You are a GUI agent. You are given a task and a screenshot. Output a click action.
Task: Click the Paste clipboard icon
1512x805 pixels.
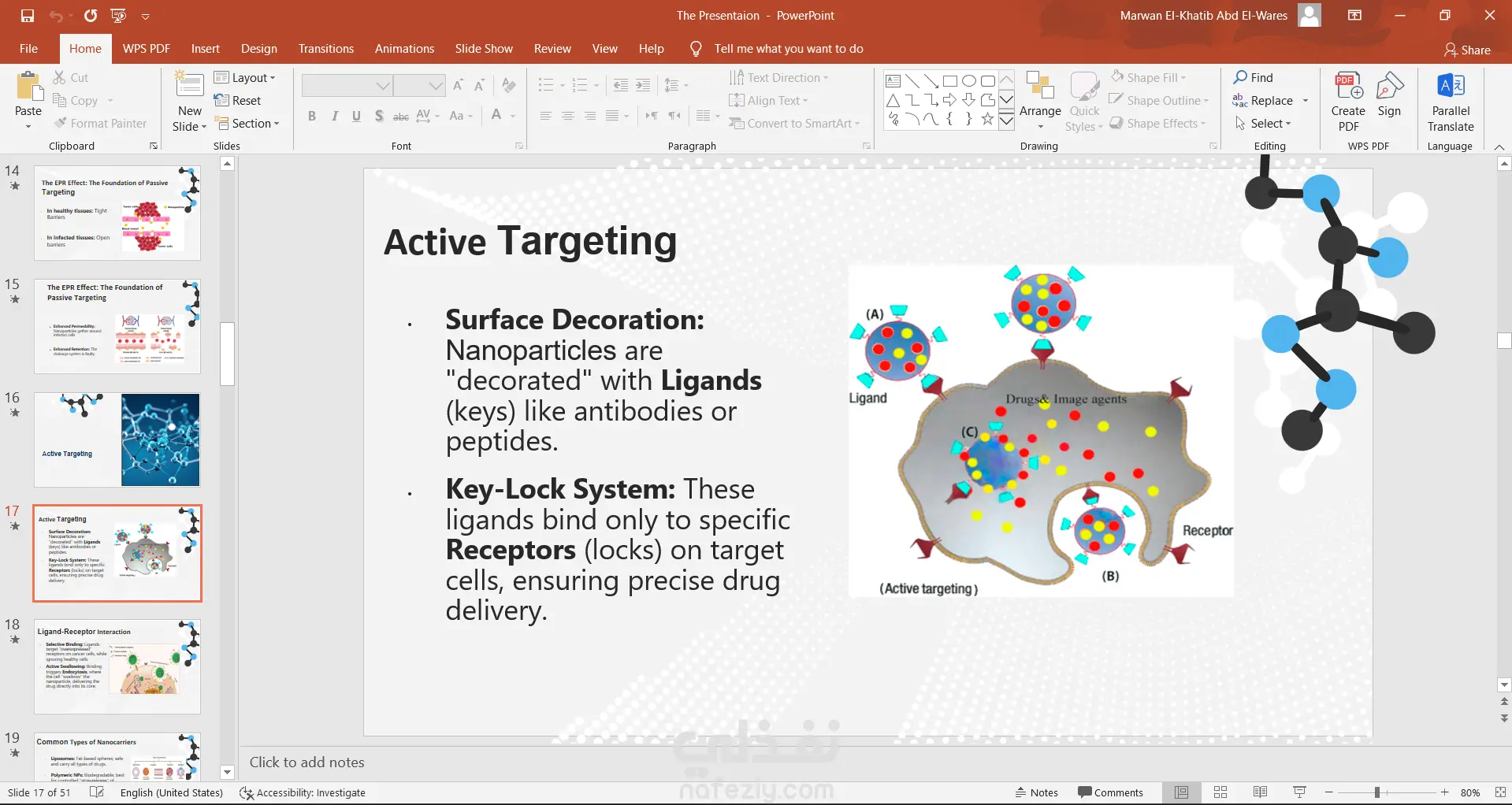(x=28, y=86)
